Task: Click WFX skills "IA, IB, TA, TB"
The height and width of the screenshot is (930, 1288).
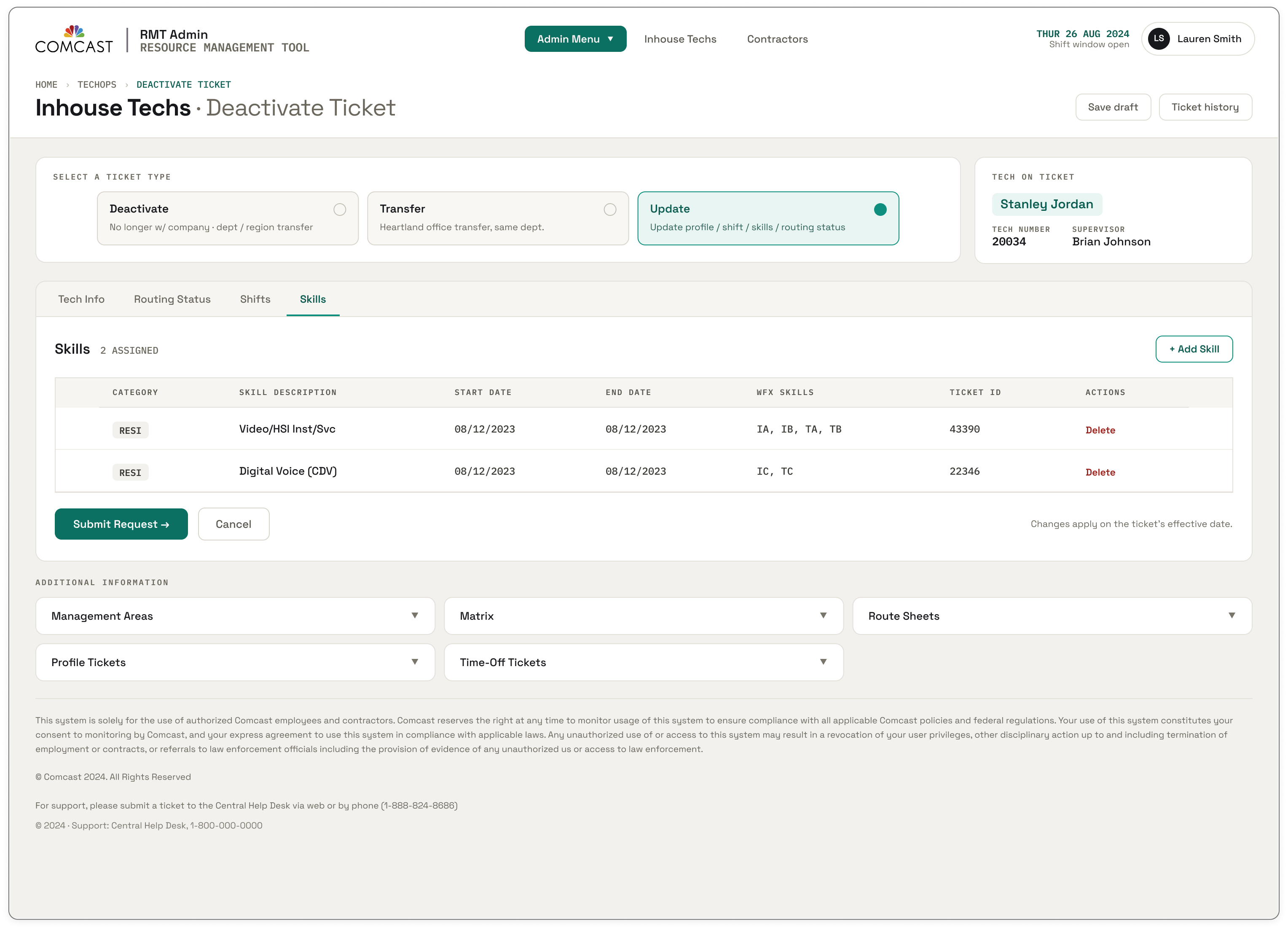Action: [799, 429]
